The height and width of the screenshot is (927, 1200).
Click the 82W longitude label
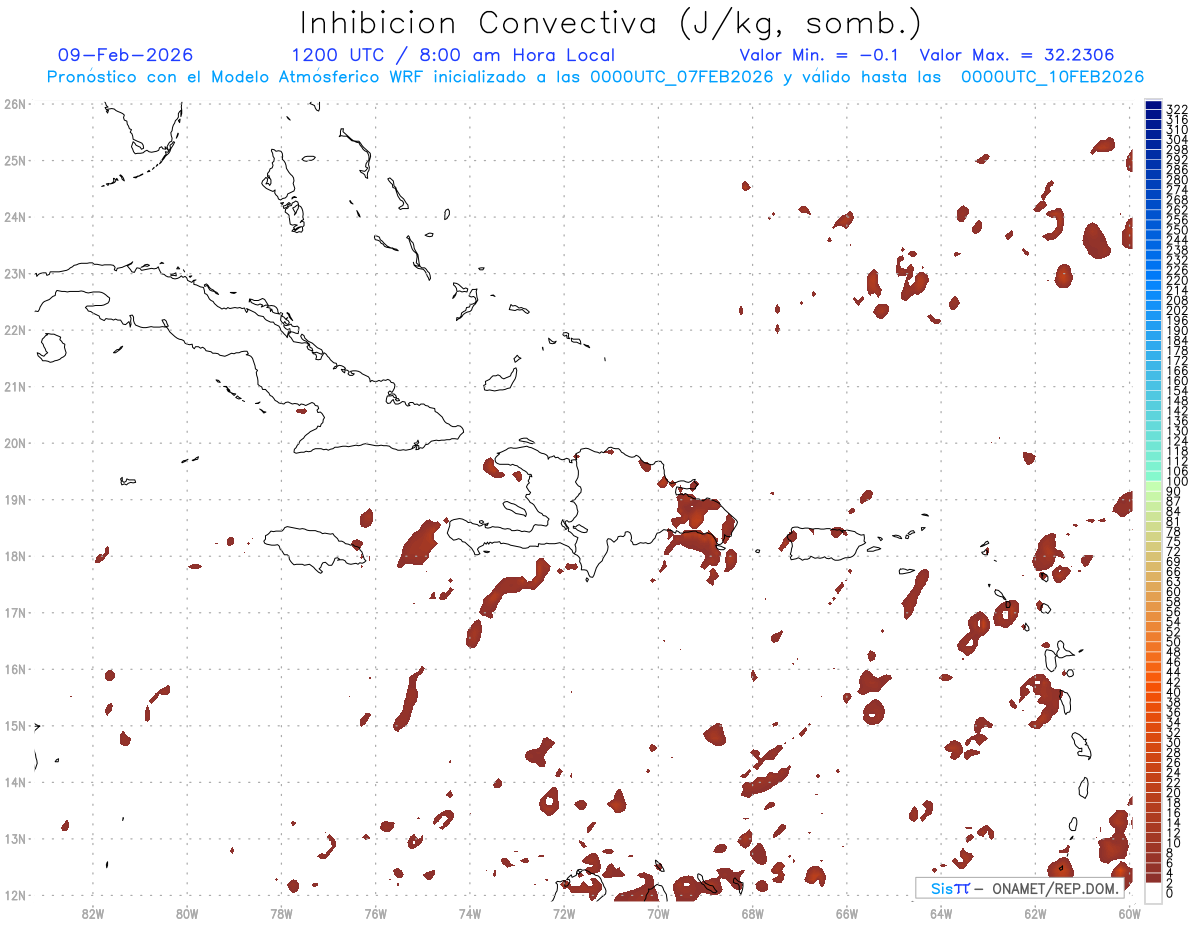[93, 912]
